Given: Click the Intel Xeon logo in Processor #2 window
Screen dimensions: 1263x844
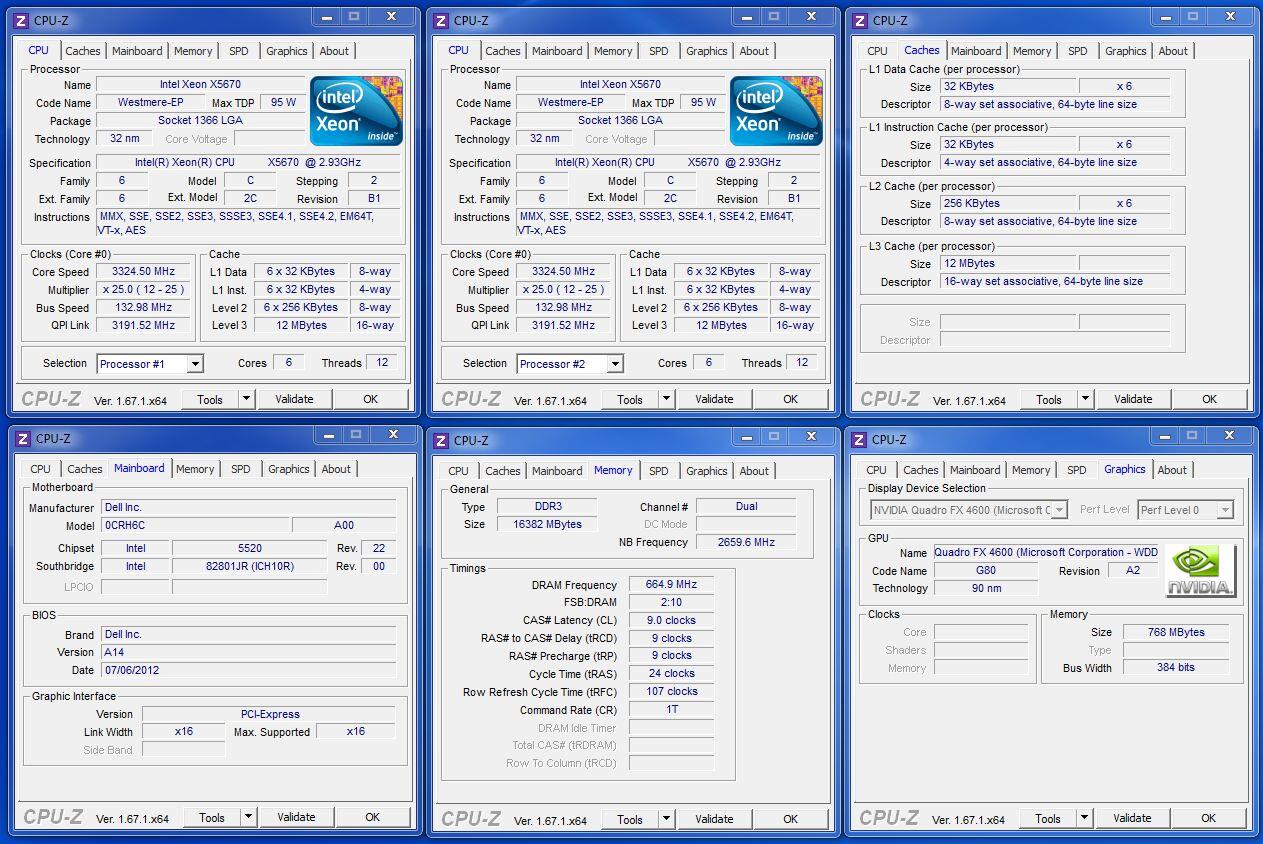Looking at the screenshot, I should [x=777, y=111].
